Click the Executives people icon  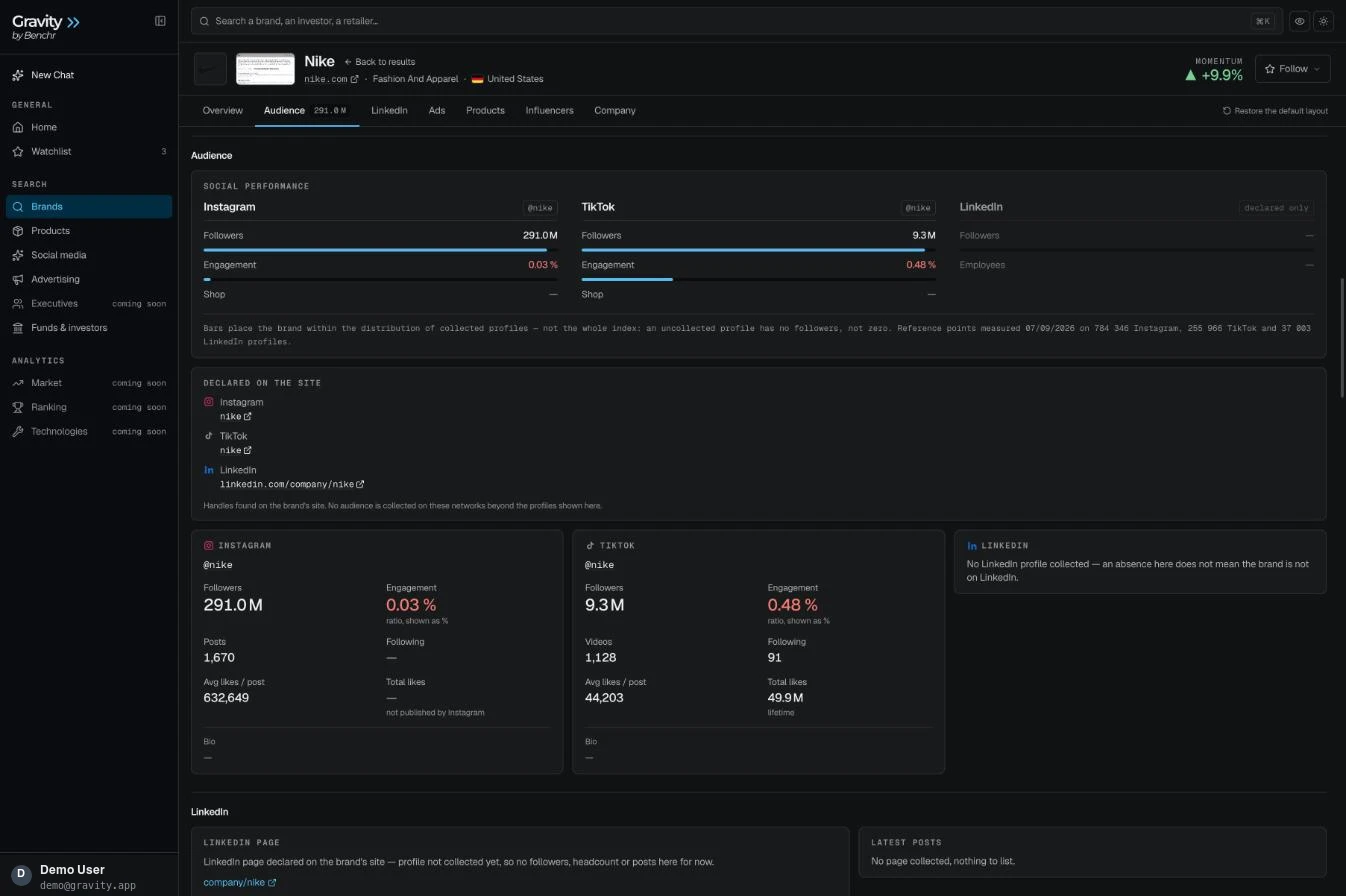click(18, 304)
